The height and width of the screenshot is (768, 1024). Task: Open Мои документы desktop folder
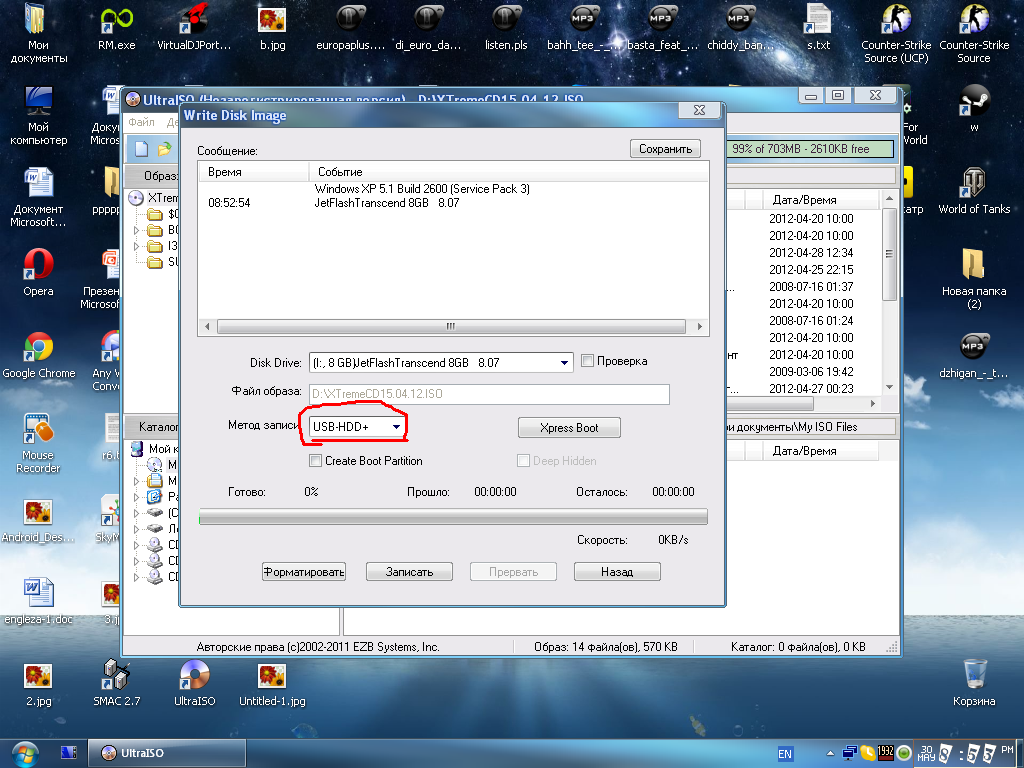[x=39, y=33]
